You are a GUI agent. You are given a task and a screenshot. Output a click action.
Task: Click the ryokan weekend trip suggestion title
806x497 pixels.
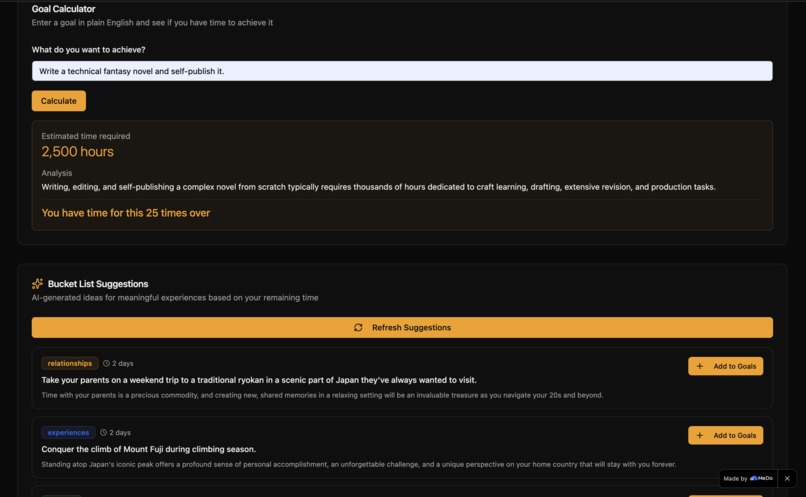point(259,380)
